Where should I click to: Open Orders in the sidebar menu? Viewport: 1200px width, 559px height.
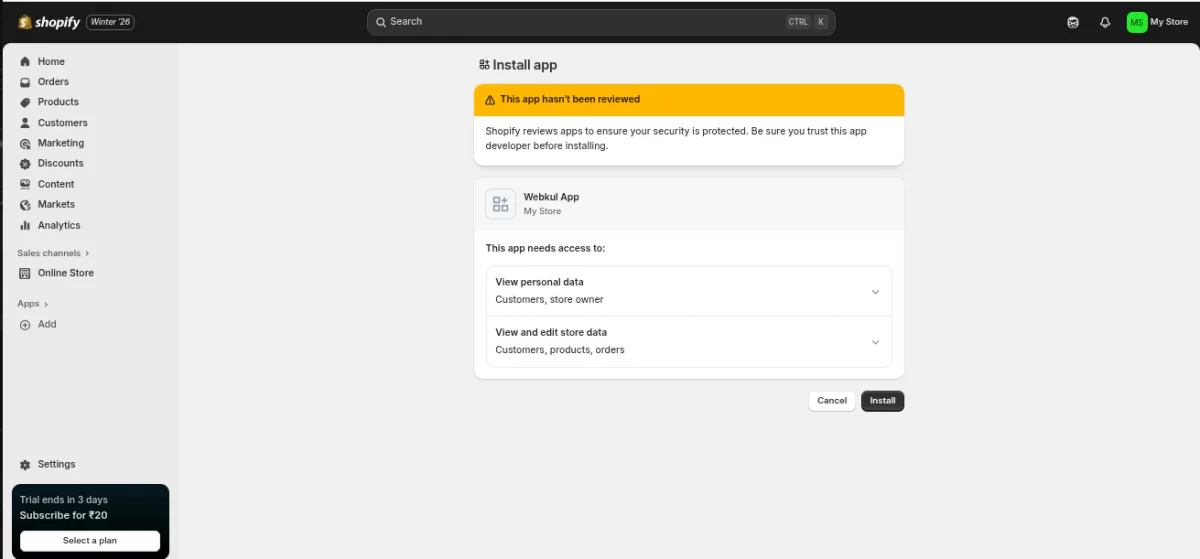click(x=53, y=82)
